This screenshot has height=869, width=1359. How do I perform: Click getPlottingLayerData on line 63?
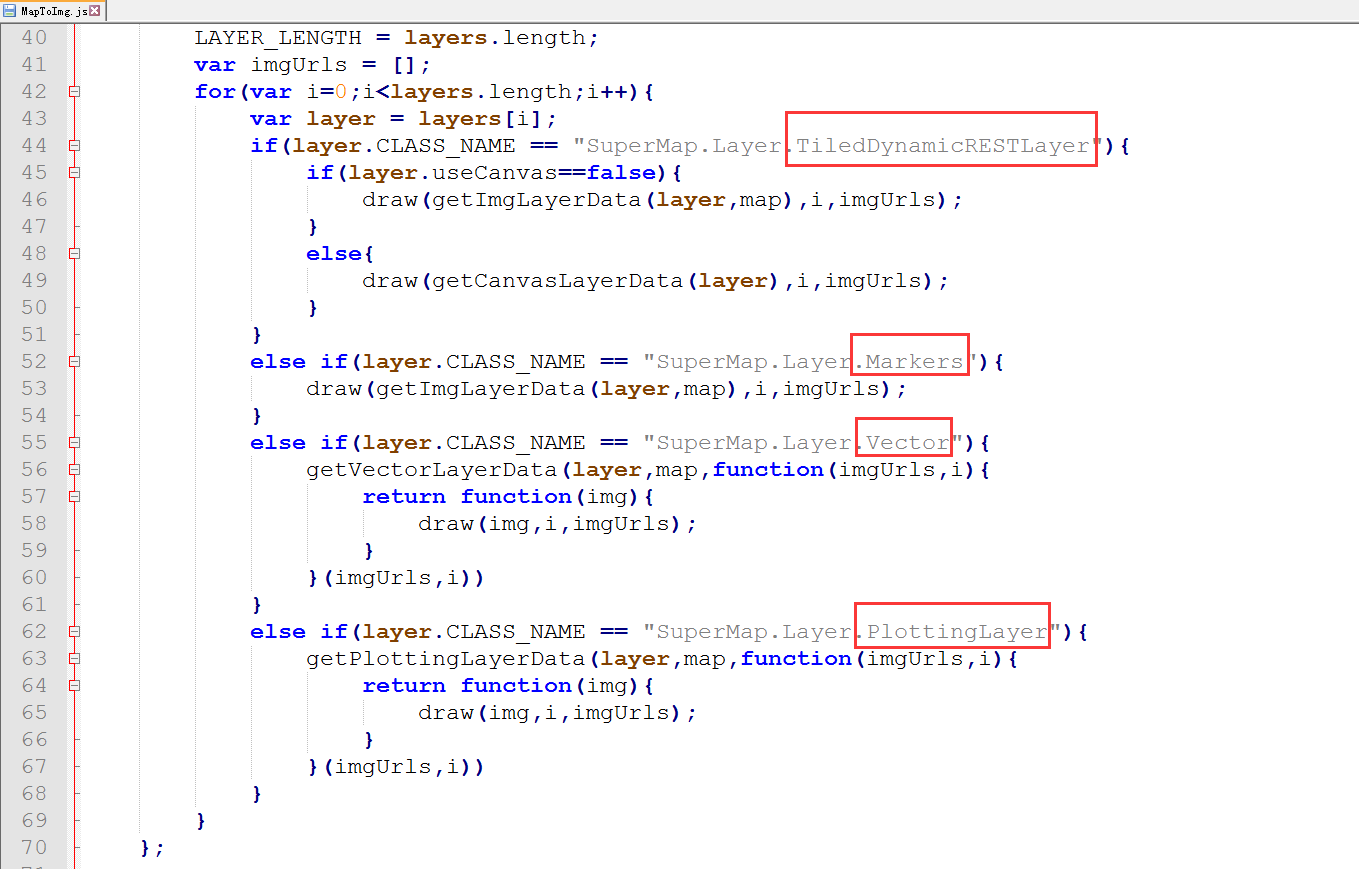[x=446, y=659]
